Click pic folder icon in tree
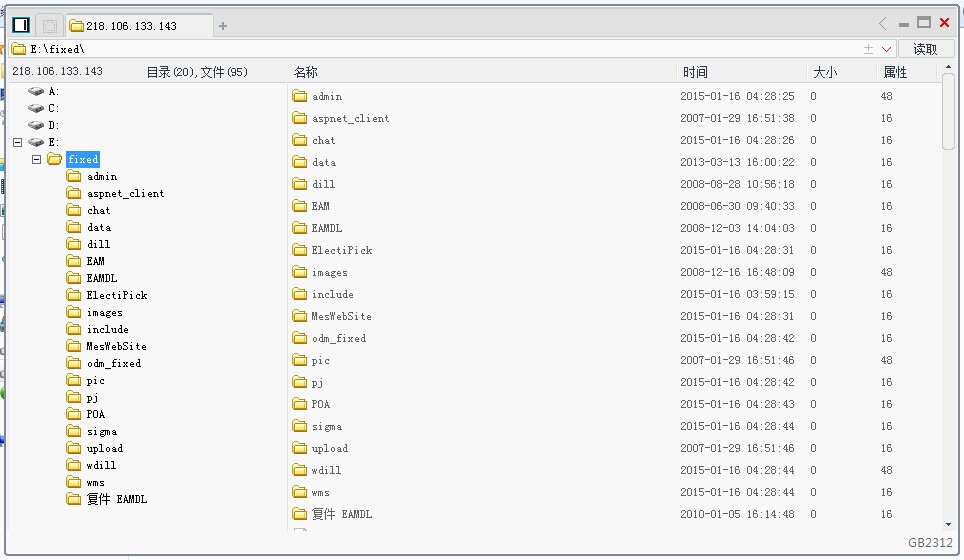Screen dimensions: 964x560 click(74, 381)
